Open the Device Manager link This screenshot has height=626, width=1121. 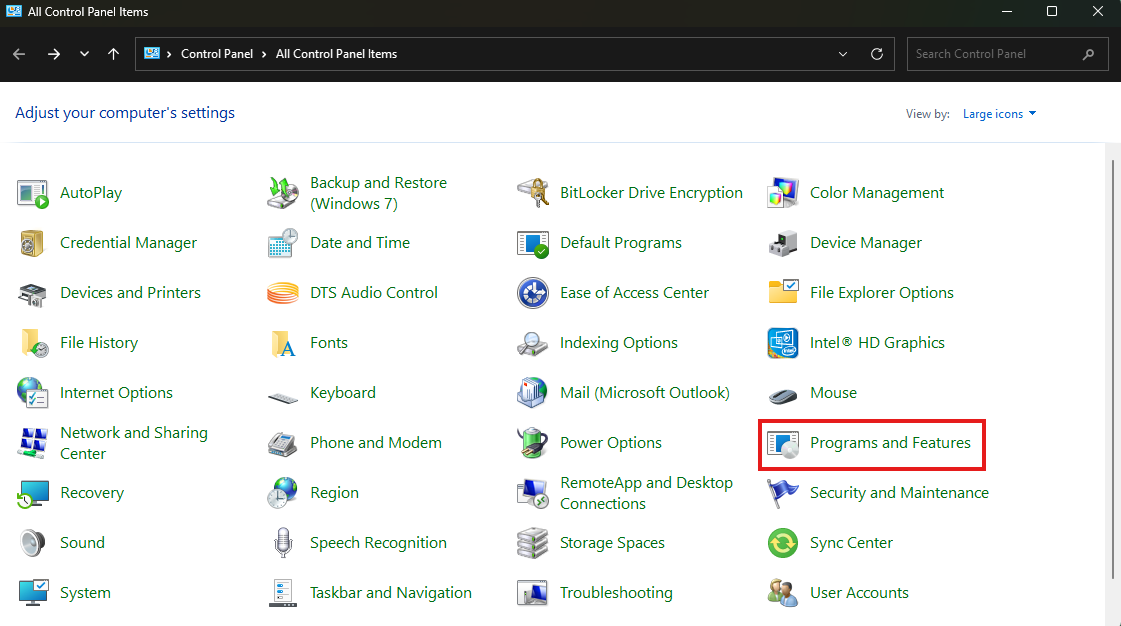[866, 243]
